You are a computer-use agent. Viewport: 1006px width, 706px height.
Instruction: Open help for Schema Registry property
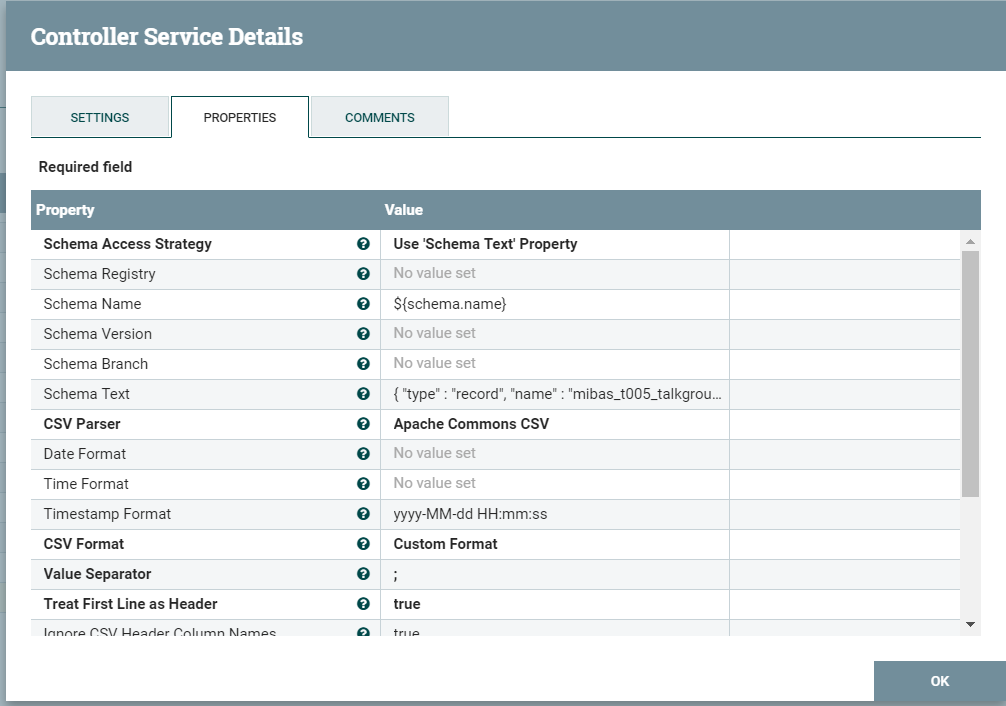(x=363, y=274)
